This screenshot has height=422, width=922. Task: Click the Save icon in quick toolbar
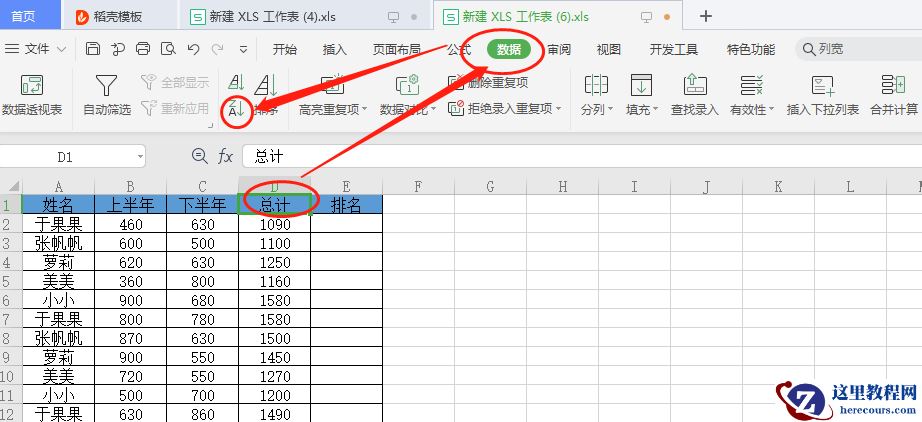93,49
